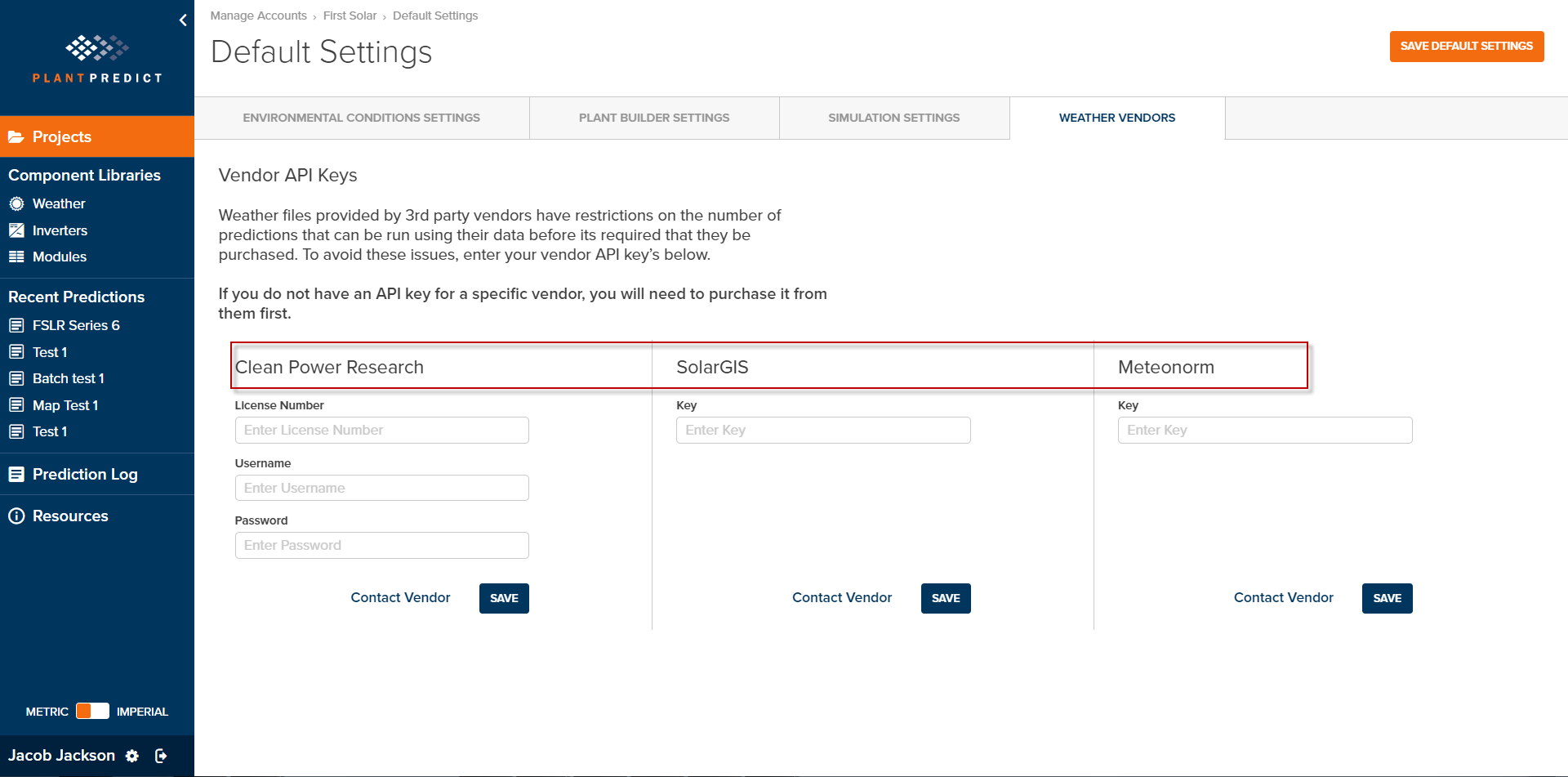Open the Environmental Conditions Settings tab

[362, 118]
